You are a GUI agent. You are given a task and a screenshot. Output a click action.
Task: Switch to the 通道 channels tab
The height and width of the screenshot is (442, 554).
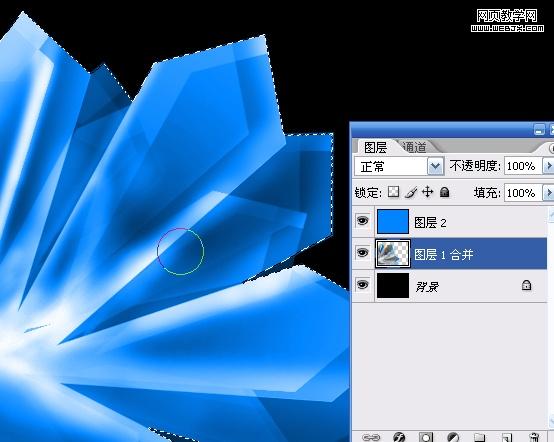[x=414, y=147]
